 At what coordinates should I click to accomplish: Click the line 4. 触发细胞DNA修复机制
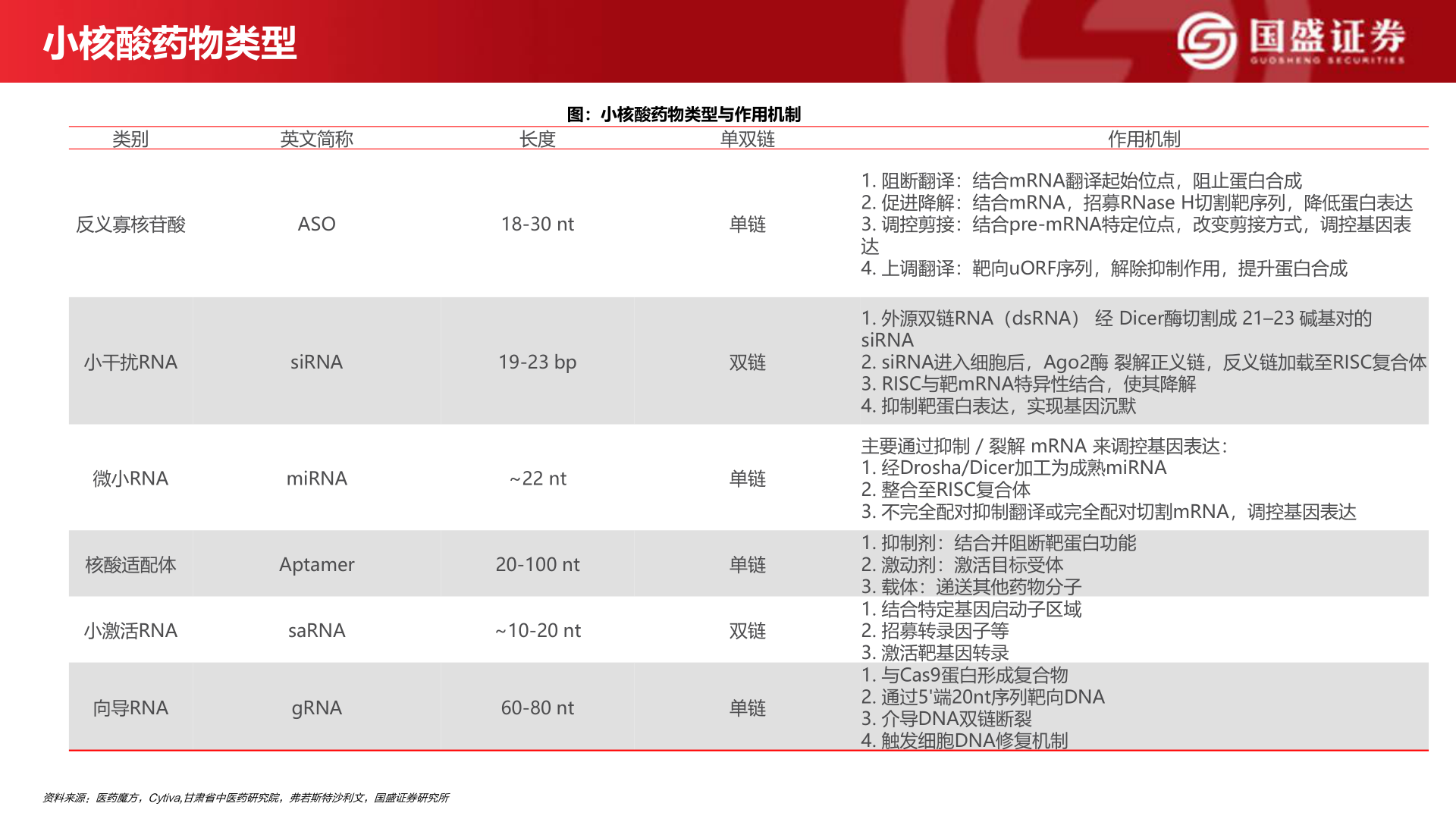click(965, 741)
